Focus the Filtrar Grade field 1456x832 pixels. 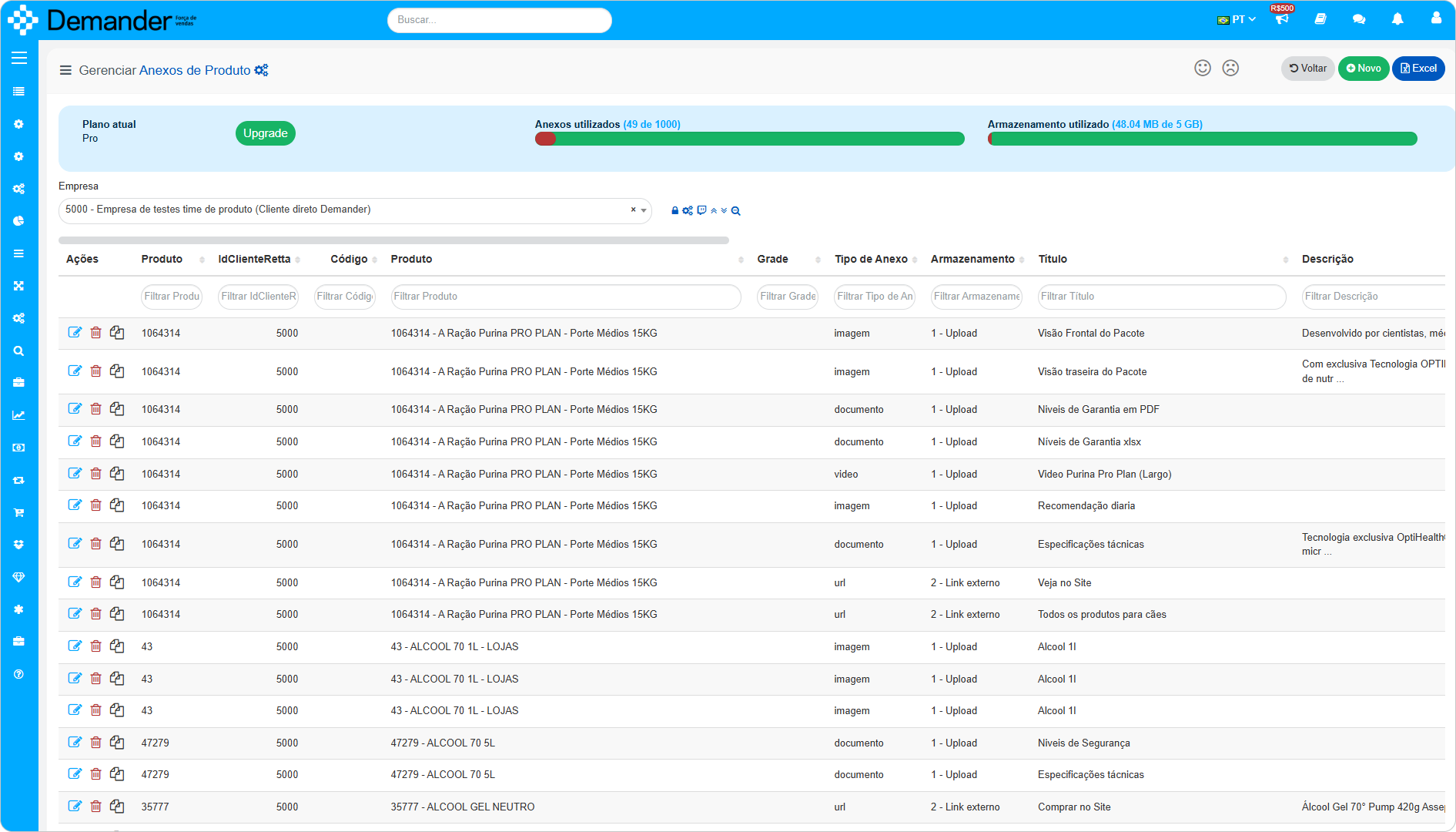pyautogui.click(x=788, y=297)
